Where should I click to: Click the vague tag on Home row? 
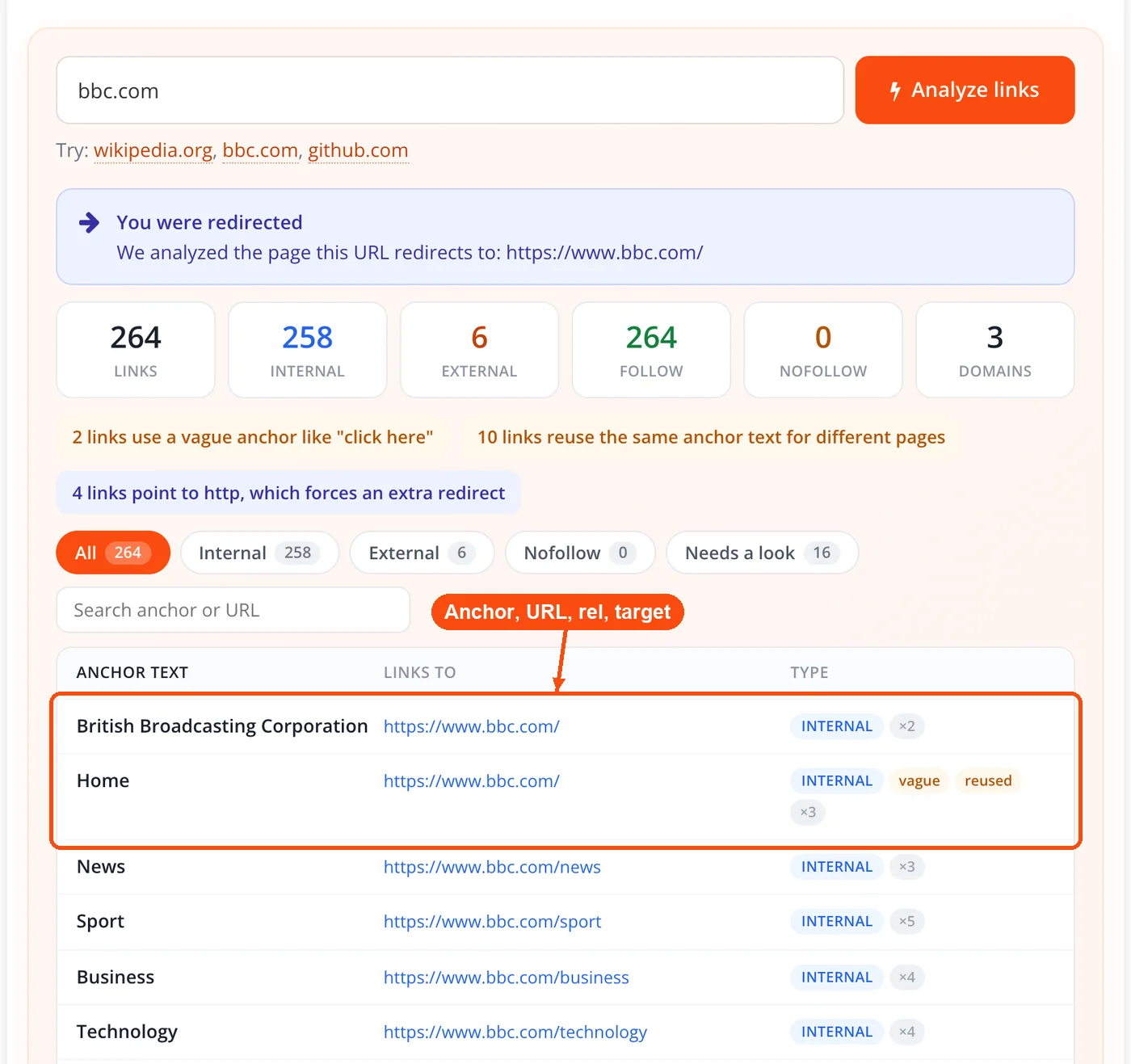pyautogui.click(x=919, y=781)
